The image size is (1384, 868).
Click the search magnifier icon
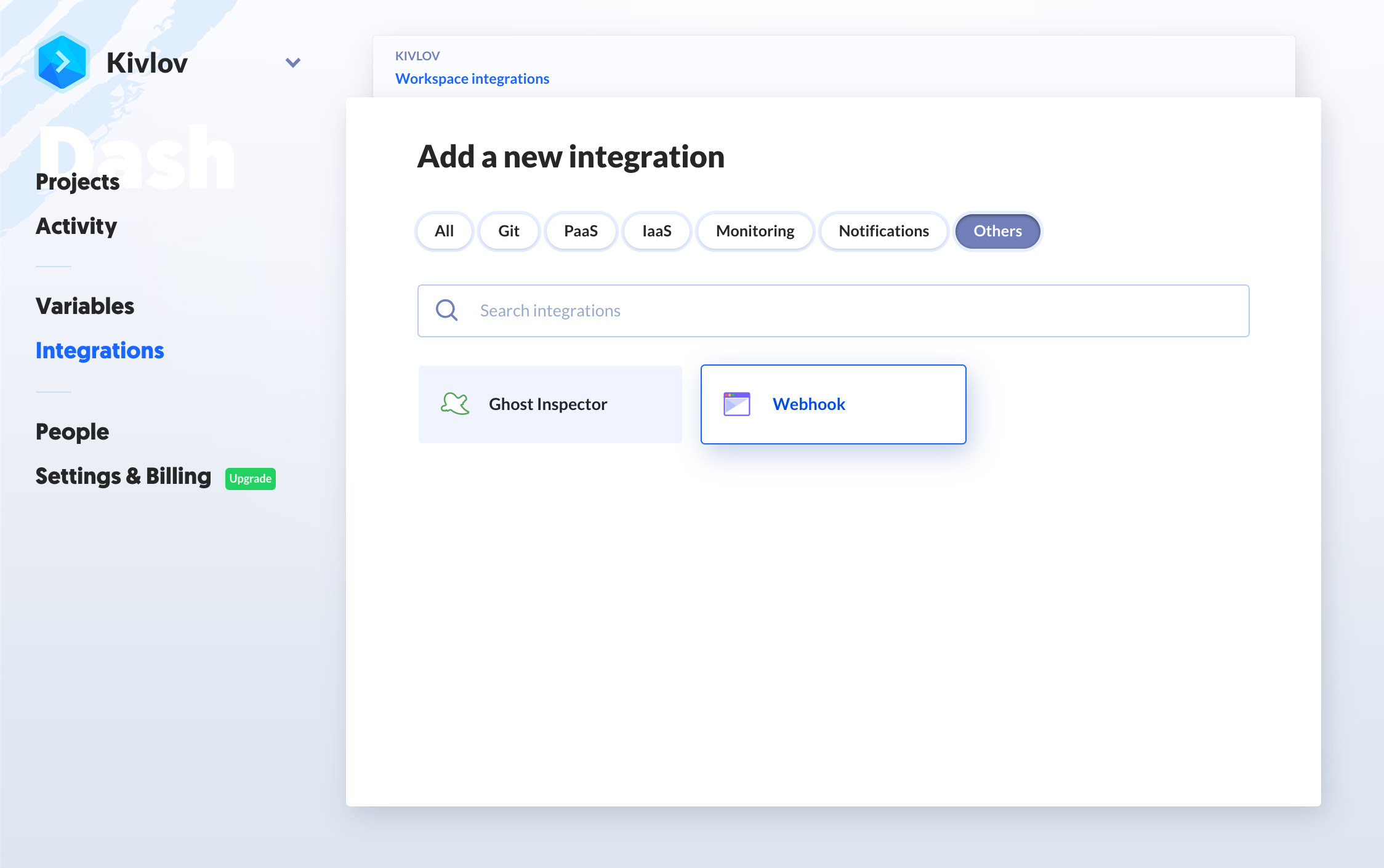point(446,310)
